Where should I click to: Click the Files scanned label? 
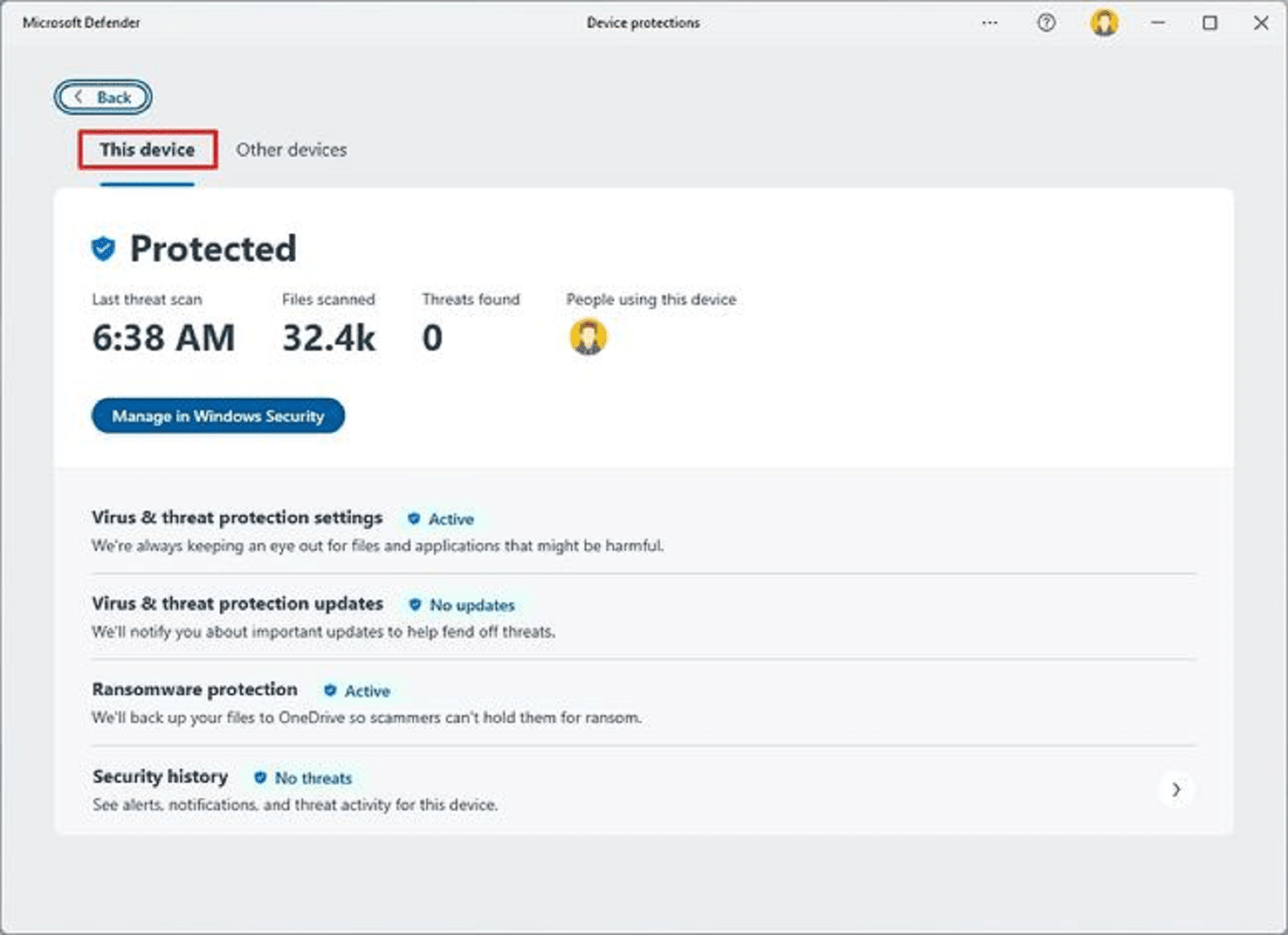point(328,300)
